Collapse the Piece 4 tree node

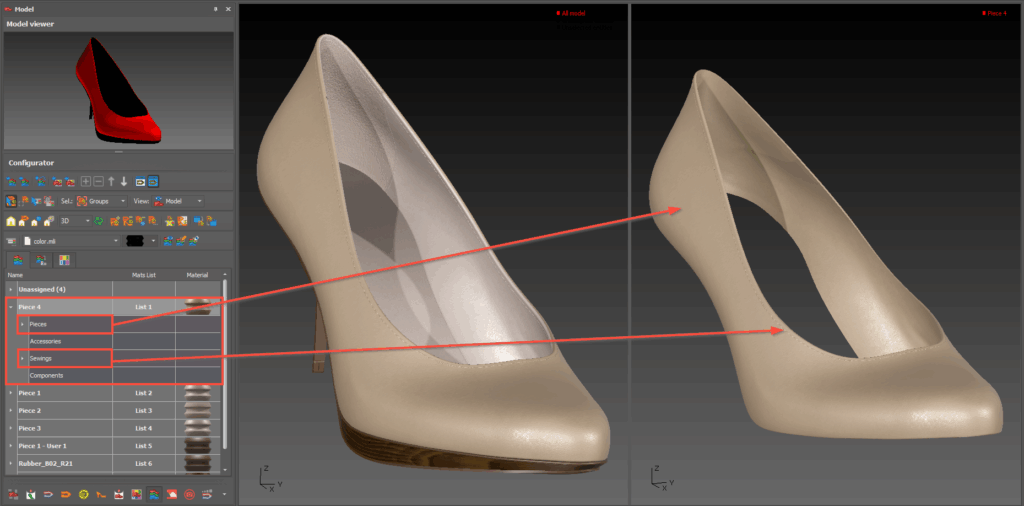point(11,307)
